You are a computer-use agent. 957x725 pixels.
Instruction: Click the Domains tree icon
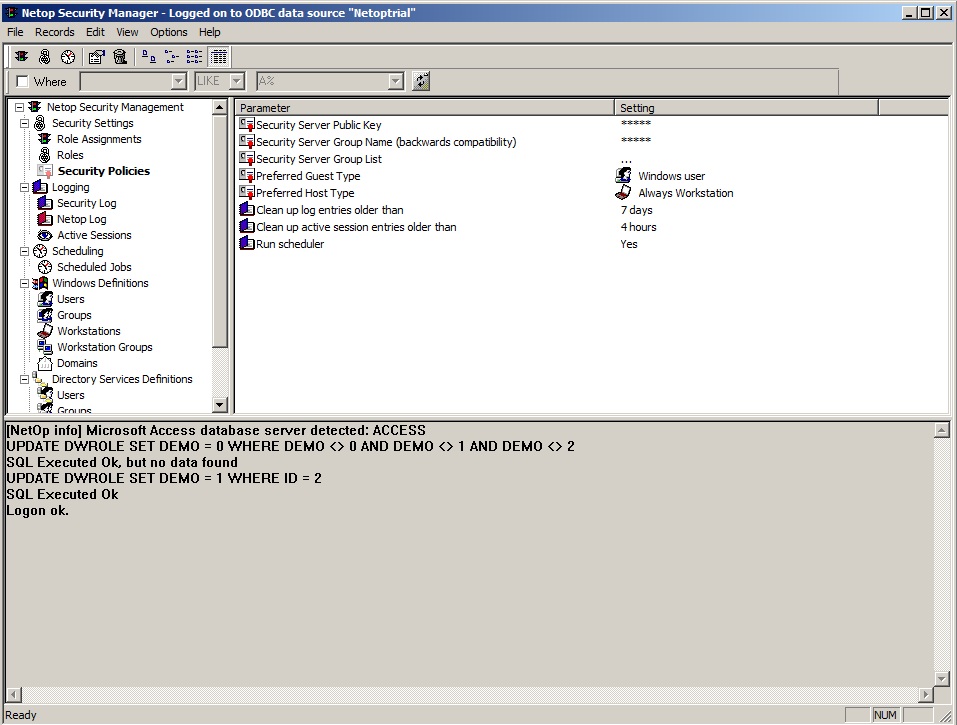45,363
